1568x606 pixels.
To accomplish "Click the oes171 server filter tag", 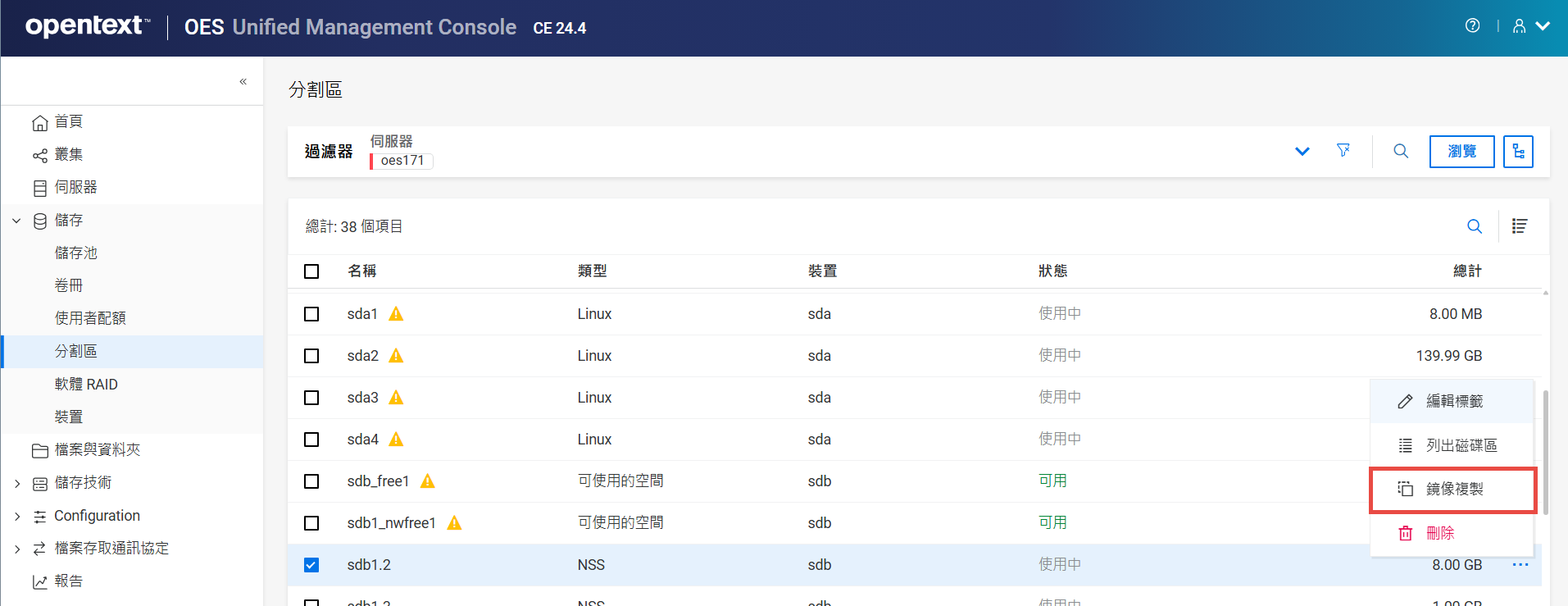I will pyautogui.click(x=402, y=161).
